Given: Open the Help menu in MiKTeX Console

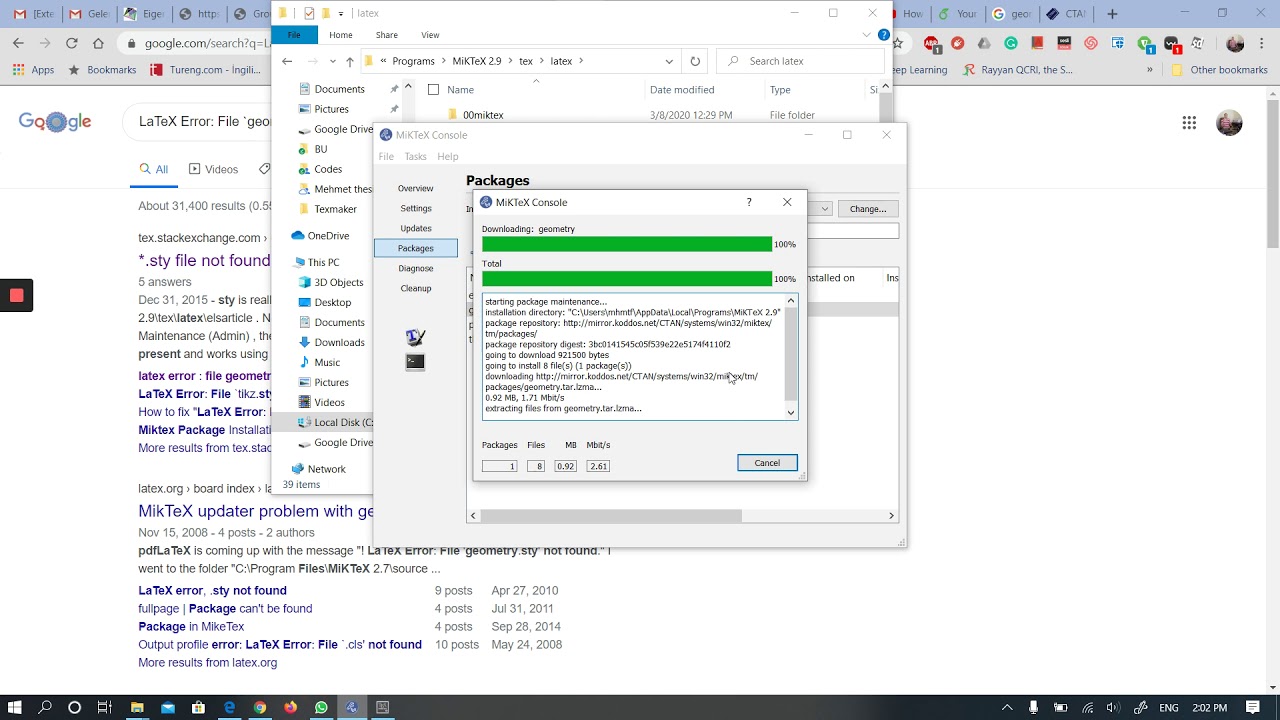Looking at the screenshot, I should pyautogui.click(x=447, y=156).
